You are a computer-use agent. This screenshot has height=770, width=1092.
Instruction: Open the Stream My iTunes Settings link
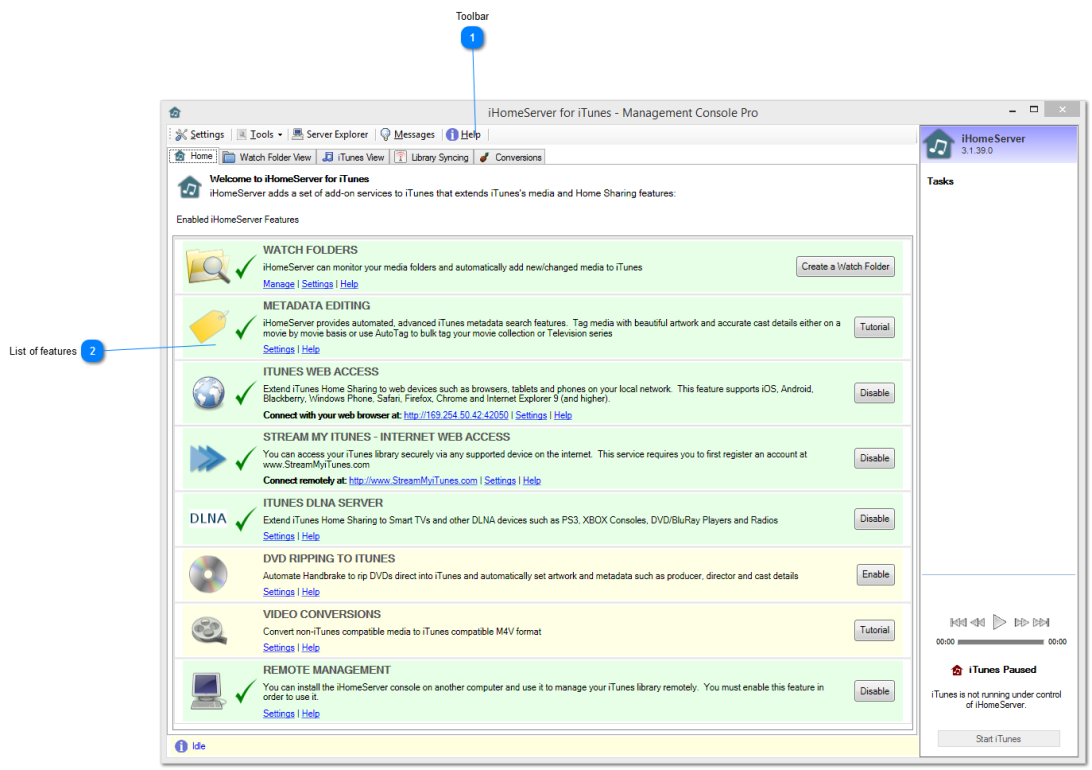pyautogui.click(x=500, y=480)
